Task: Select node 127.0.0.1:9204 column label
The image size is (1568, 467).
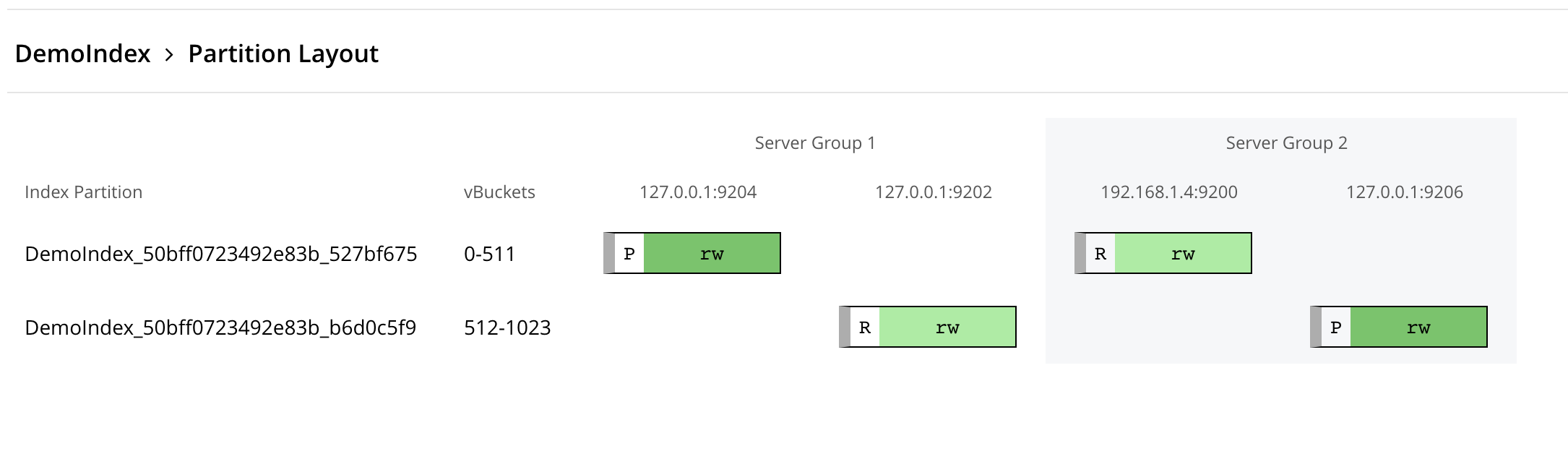Action: pos(697,192)
